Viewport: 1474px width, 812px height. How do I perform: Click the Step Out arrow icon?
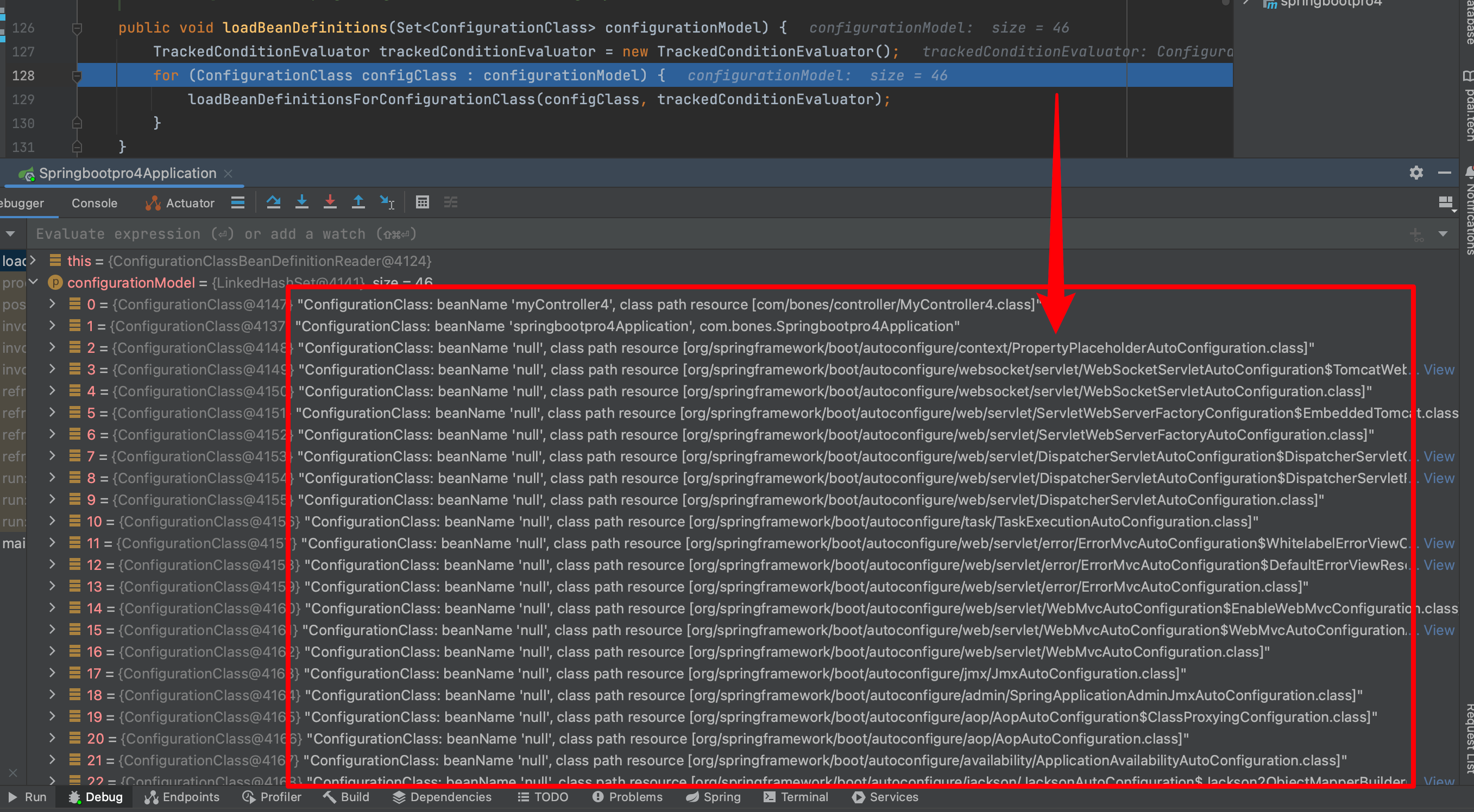[x=358, y=202]
